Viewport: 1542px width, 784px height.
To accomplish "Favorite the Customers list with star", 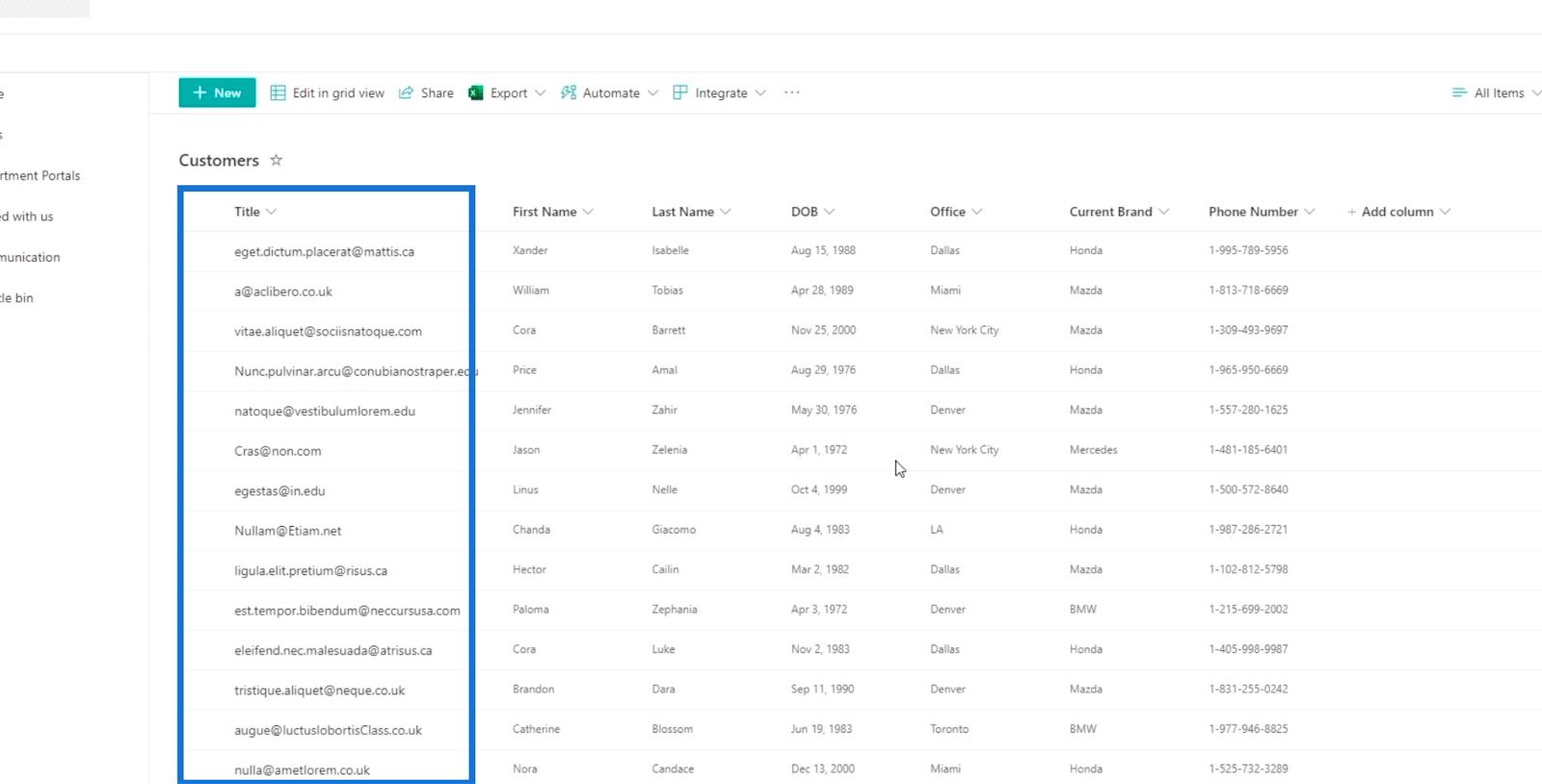I will click(x=277, y=160).
